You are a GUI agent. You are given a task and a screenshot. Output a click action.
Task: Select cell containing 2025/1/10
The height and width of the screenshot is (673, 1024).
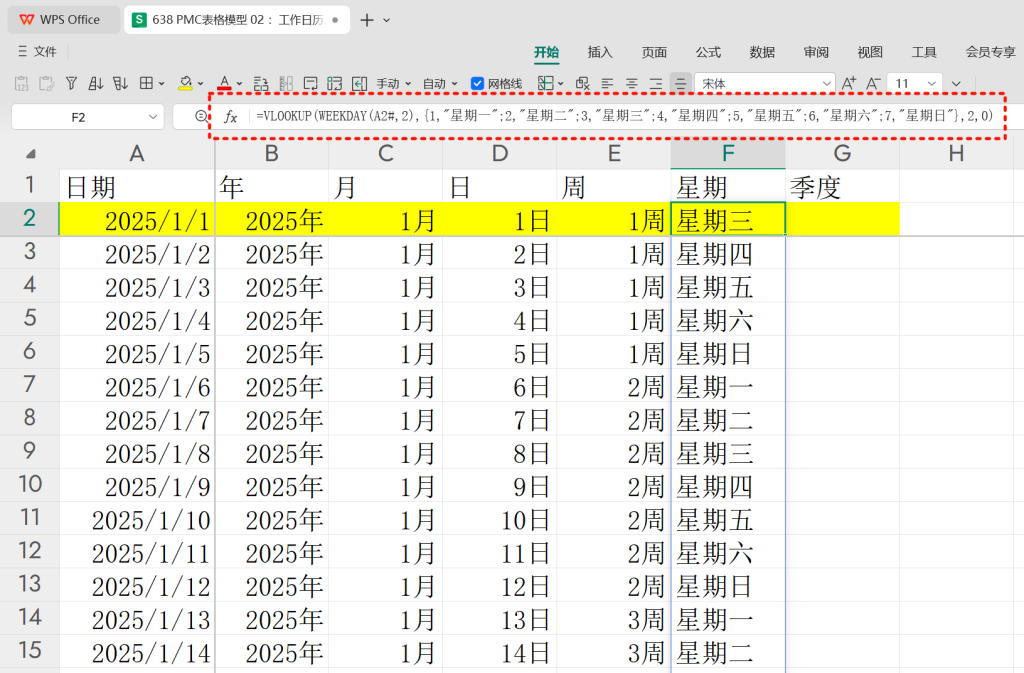[x=137, y=520]
